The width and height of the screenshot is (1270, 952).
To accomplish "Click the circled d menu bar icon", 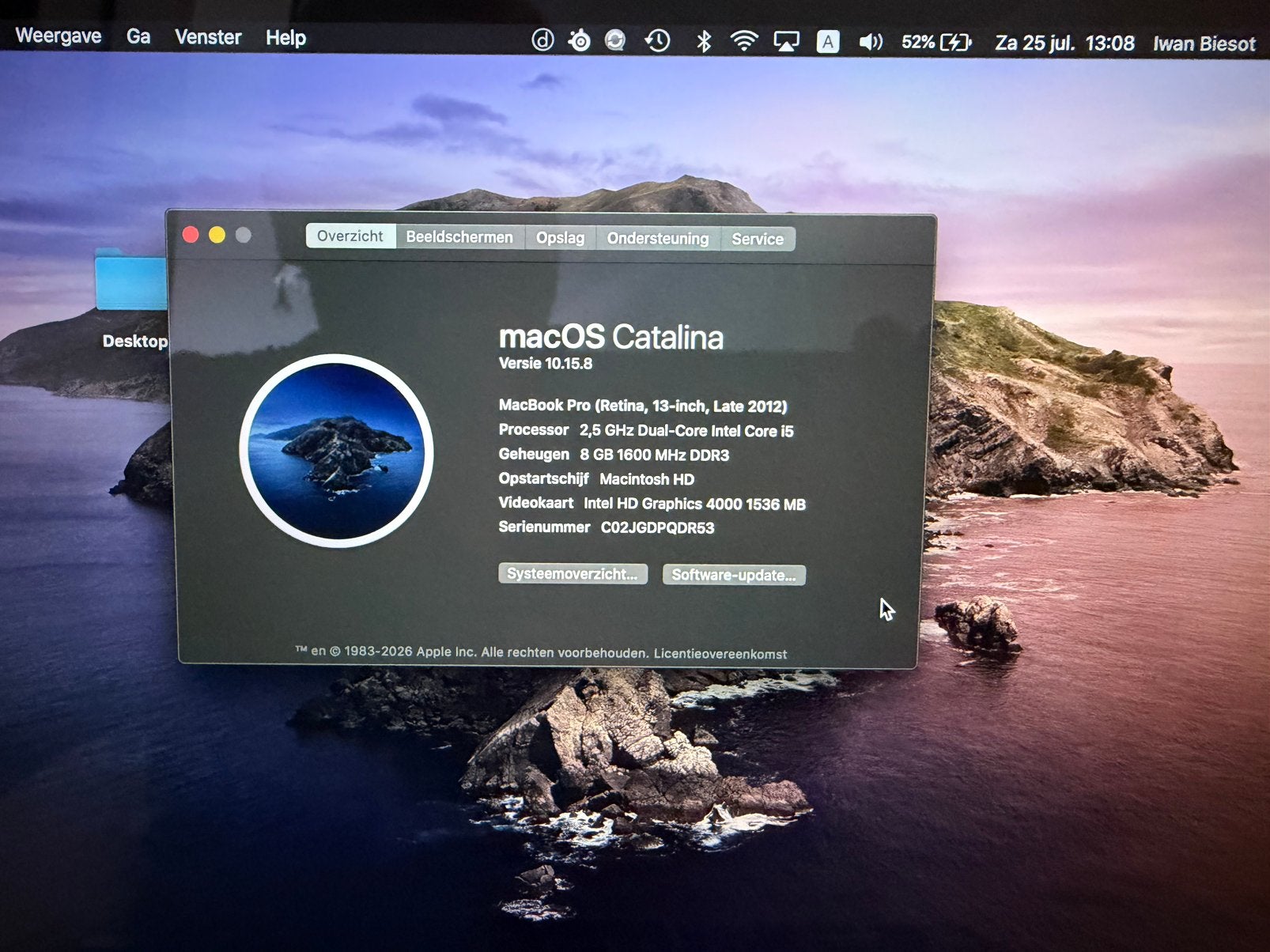I will click(542, 40).
